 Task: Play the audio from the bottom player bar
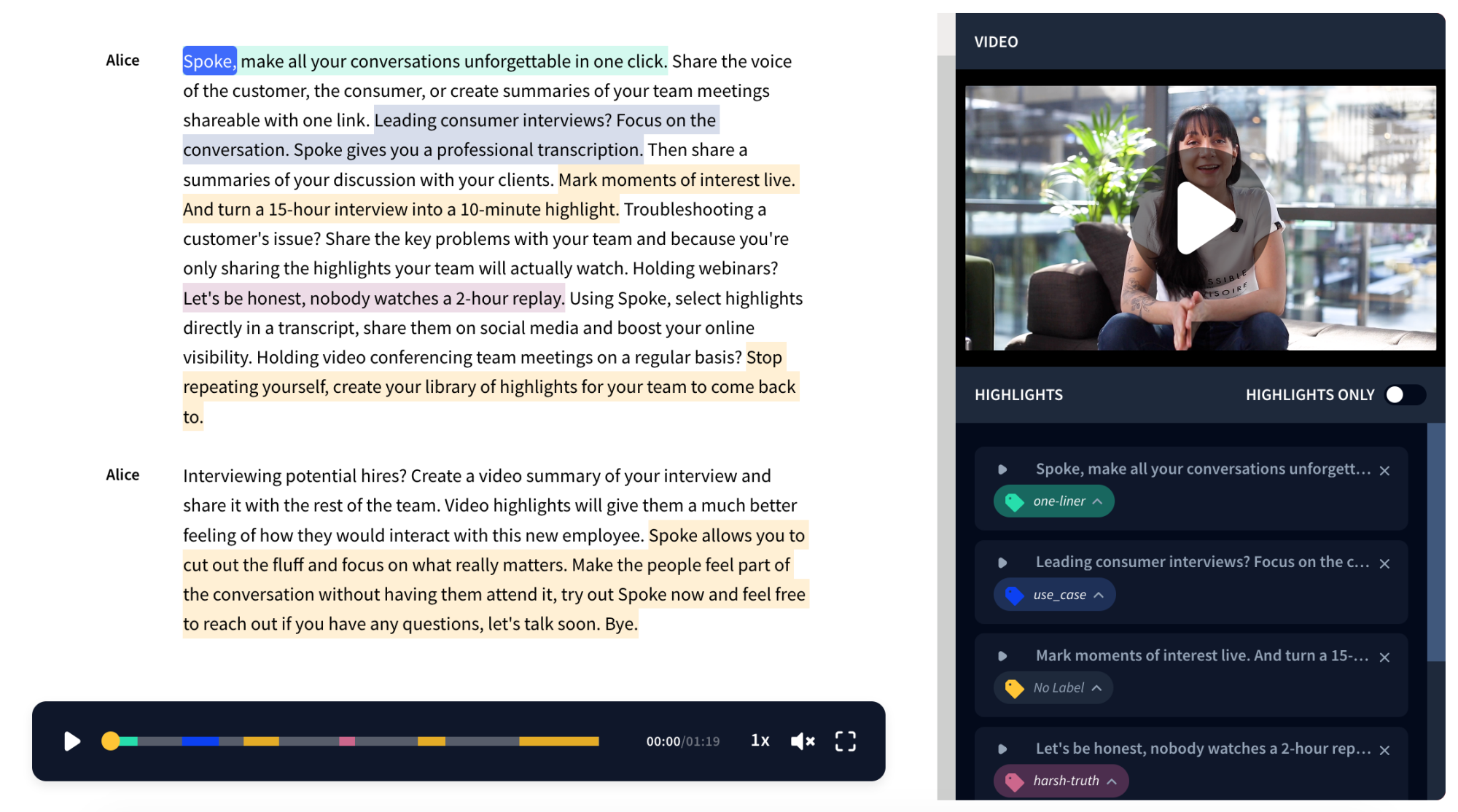71,741
